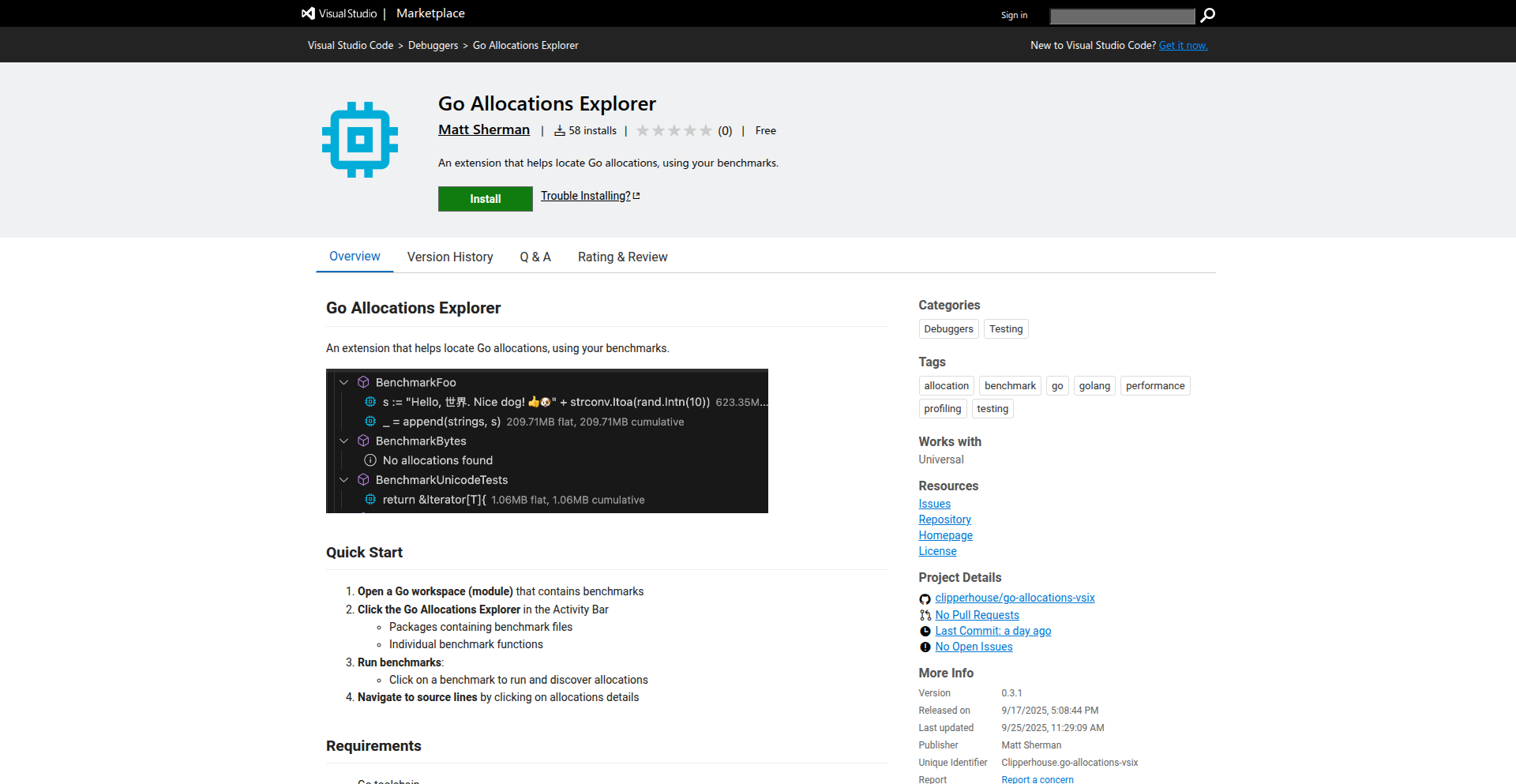This screenshot has height=784, width=1516.
Task: Click the clock icon beside Last Commit
Action: pyautogui.click(x=925, y=631)
